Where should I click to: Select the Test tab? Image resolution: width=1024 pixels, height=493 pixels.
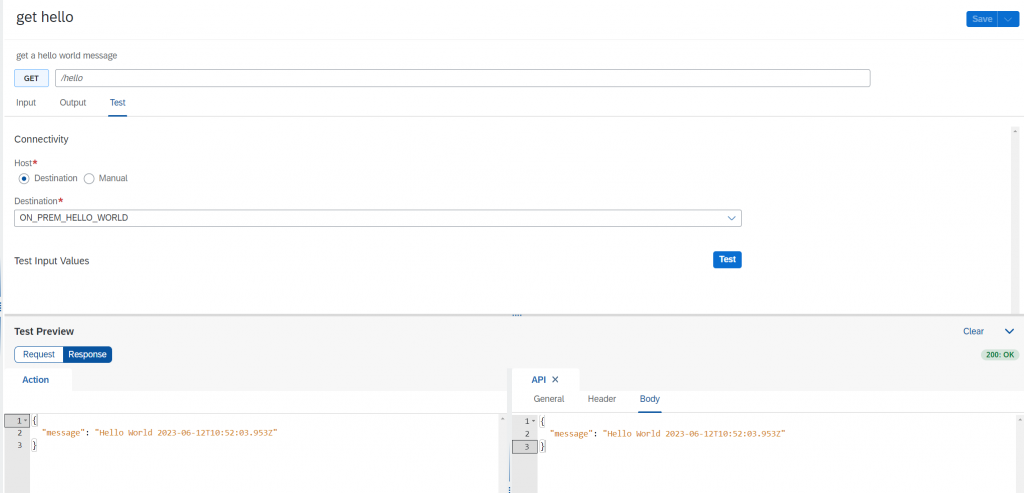[x=118, y=103]
